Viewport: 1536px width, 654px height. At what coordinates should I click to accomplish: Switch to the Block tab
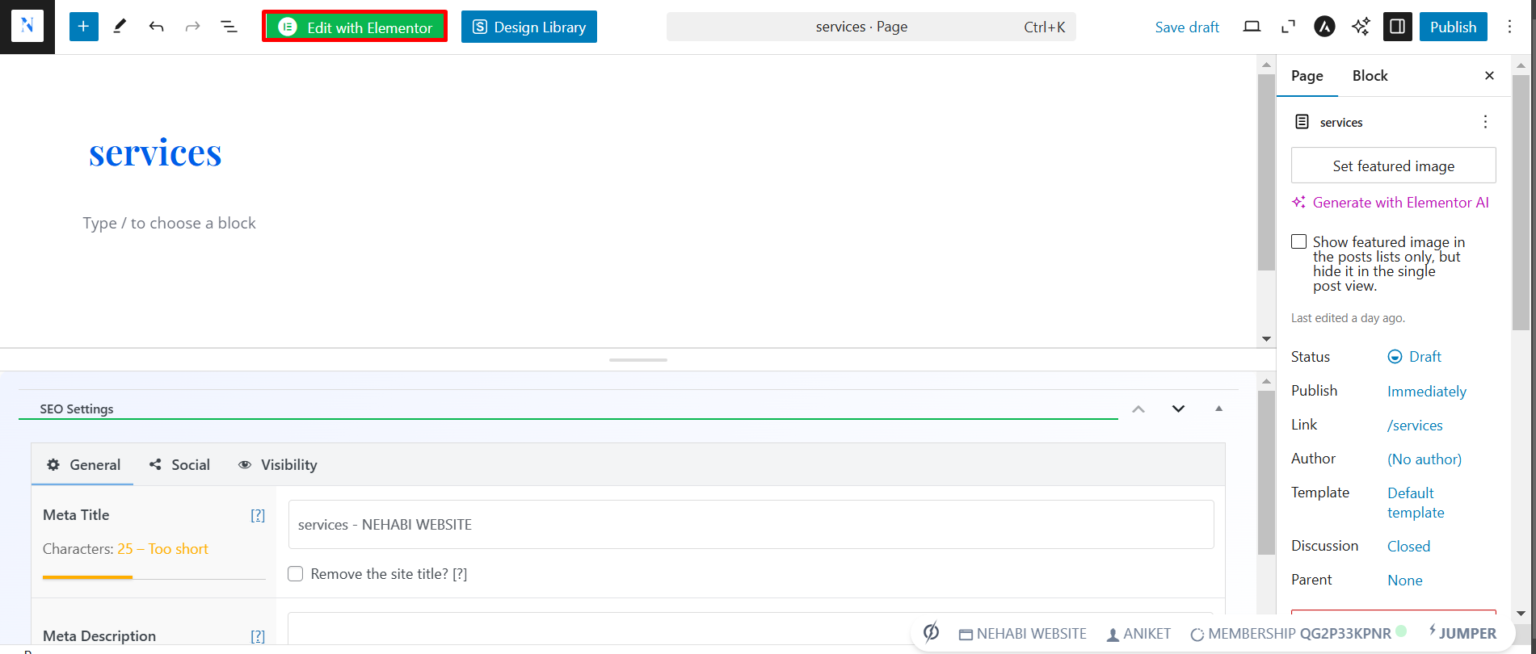coord(1370,76)
